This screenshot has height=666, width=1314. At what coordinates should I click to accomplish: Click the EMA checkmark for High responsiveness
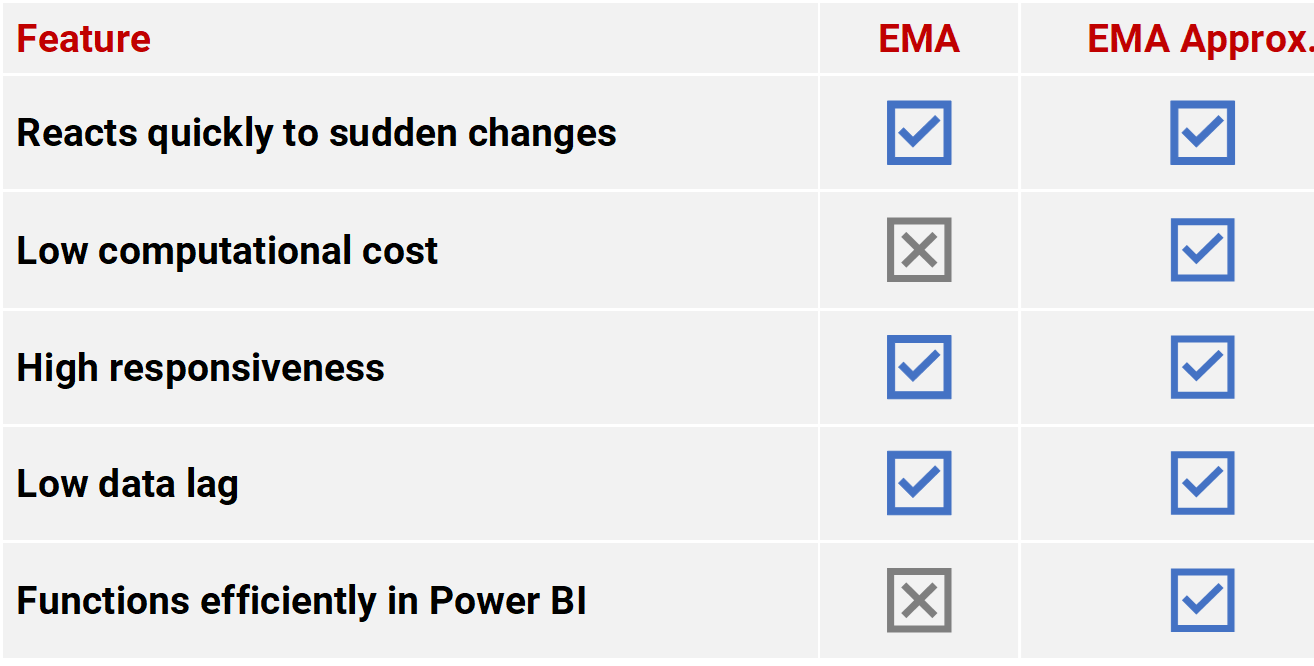[919, 367]
